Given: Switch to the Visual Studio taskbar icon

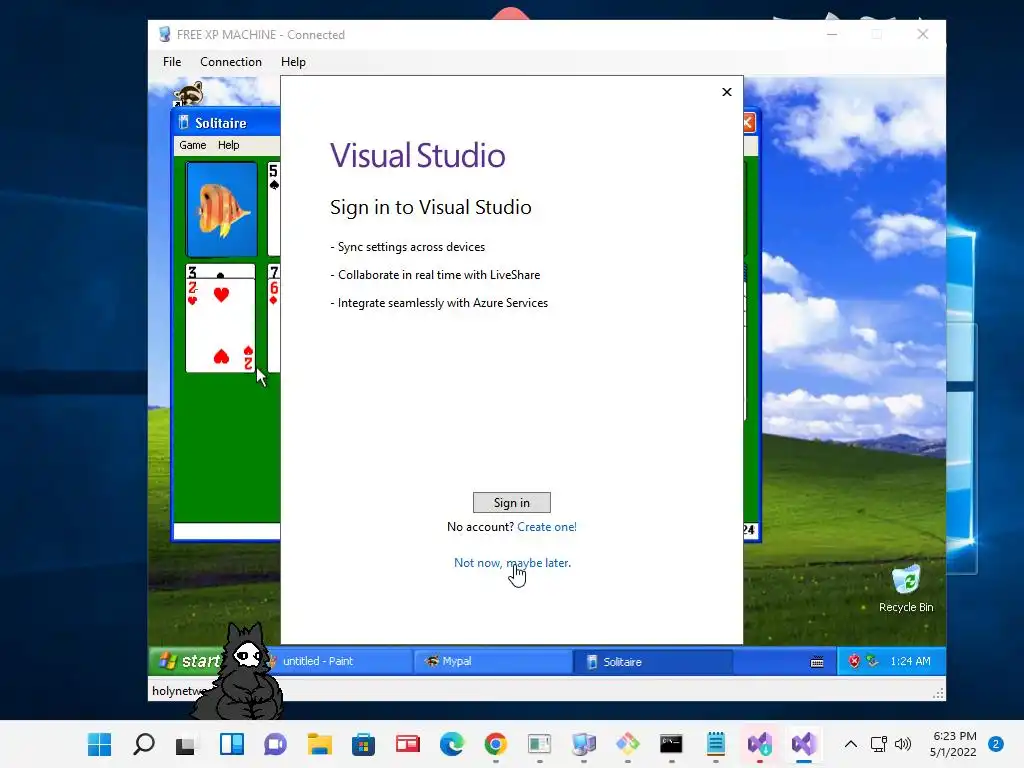Looking at the screenshot, I should pos(804,744).
